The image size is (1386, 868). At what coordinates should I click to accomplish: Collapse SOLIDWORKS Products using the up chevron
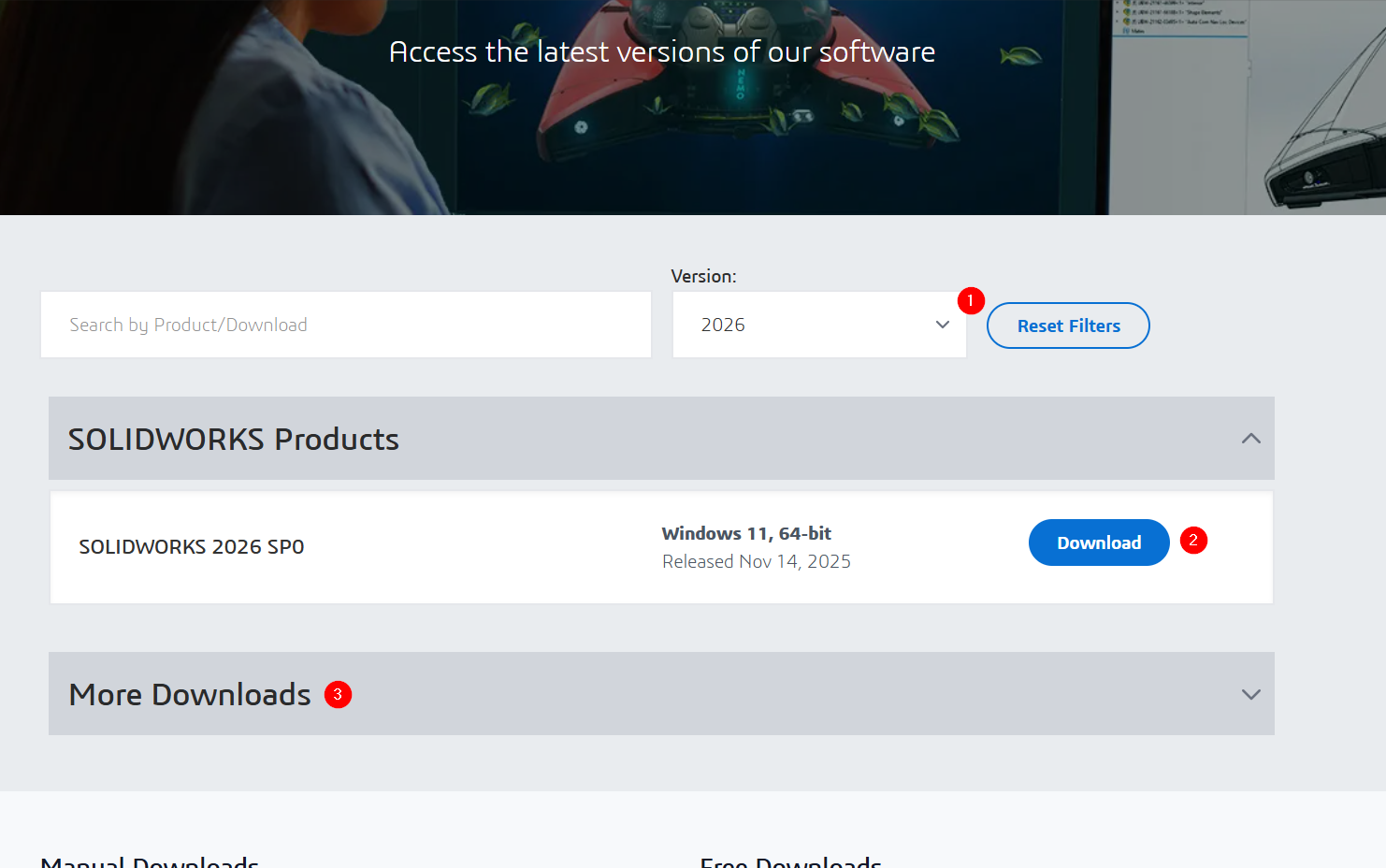1250,439
